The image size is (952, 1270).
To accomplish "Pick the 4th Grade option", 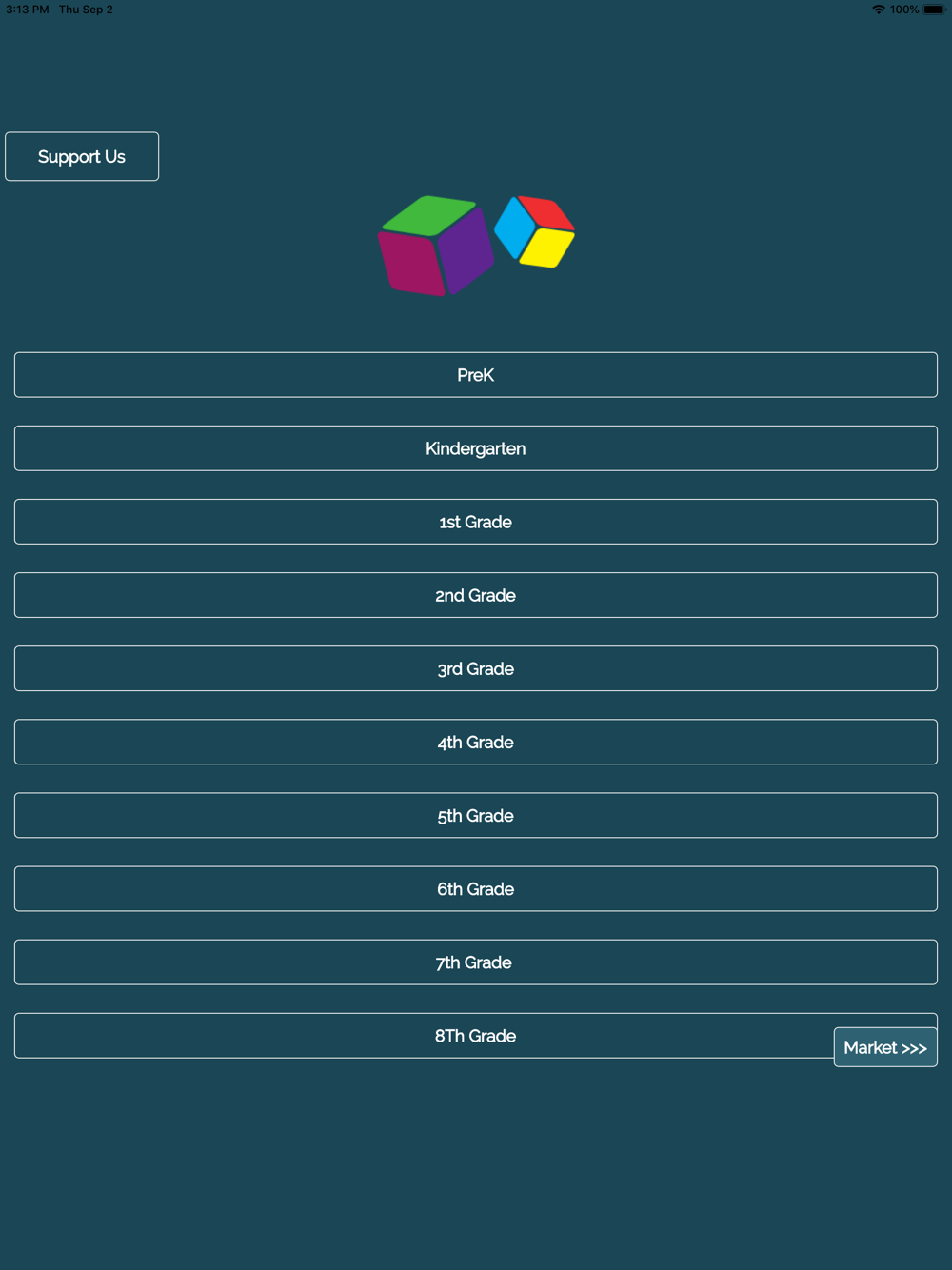I will [x=476, y=742].
